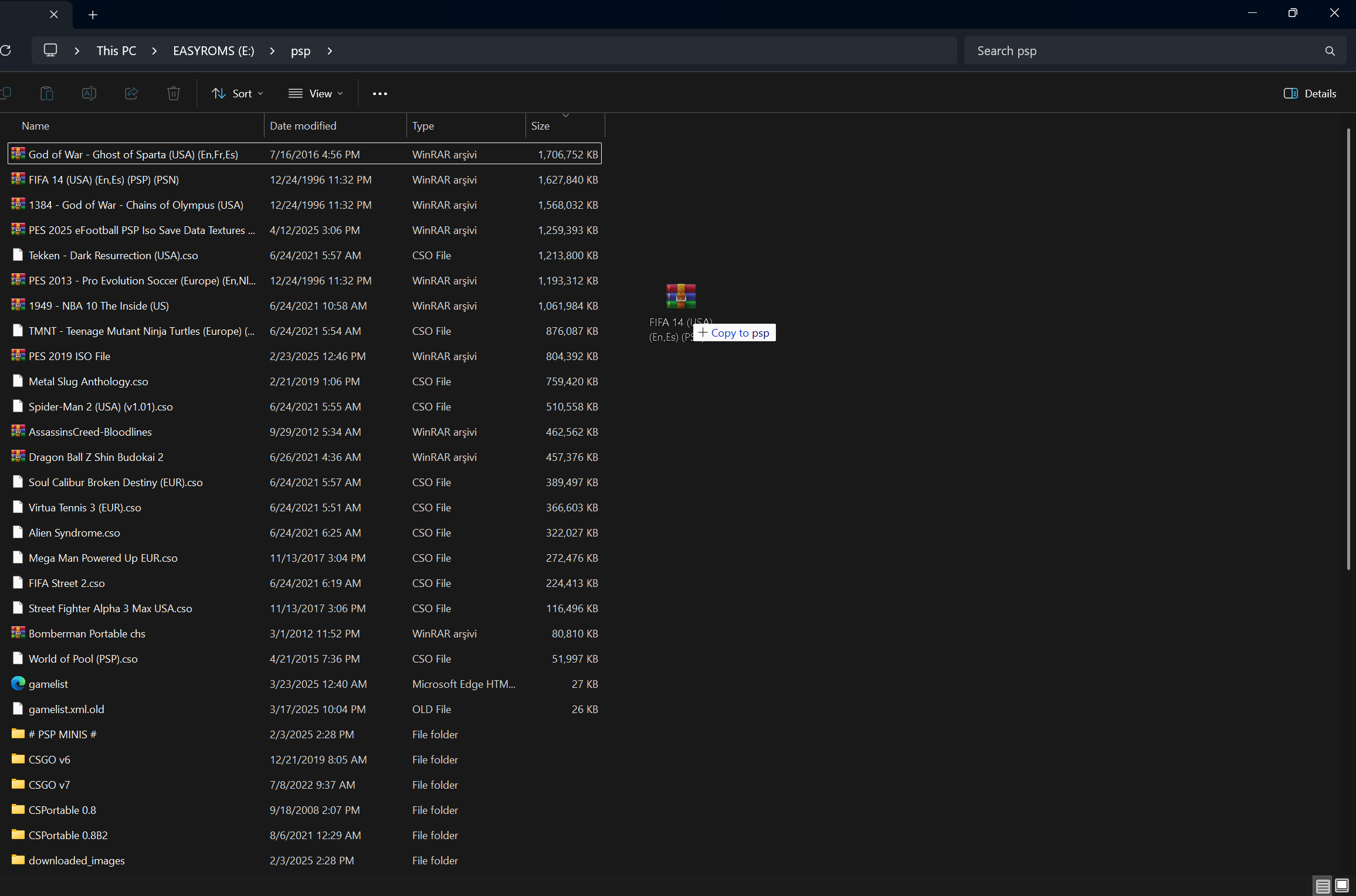The width and height of the screenshot is (1356, 896).
Task: Click the Paste toolbar icon
Action: click(x=47, y=93)
